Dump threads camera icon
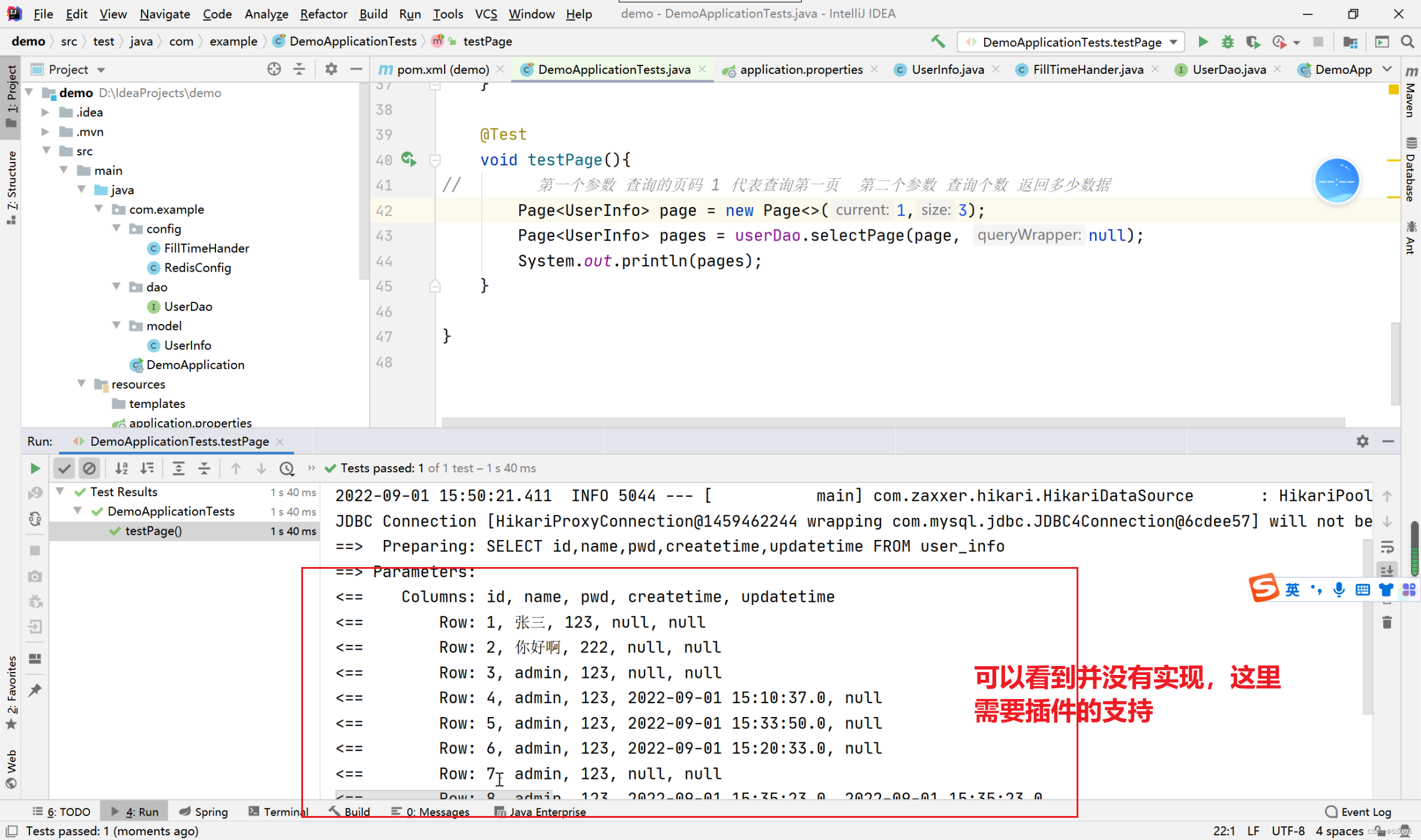This screenshot has width=1421, height=840. coord(35,576)
